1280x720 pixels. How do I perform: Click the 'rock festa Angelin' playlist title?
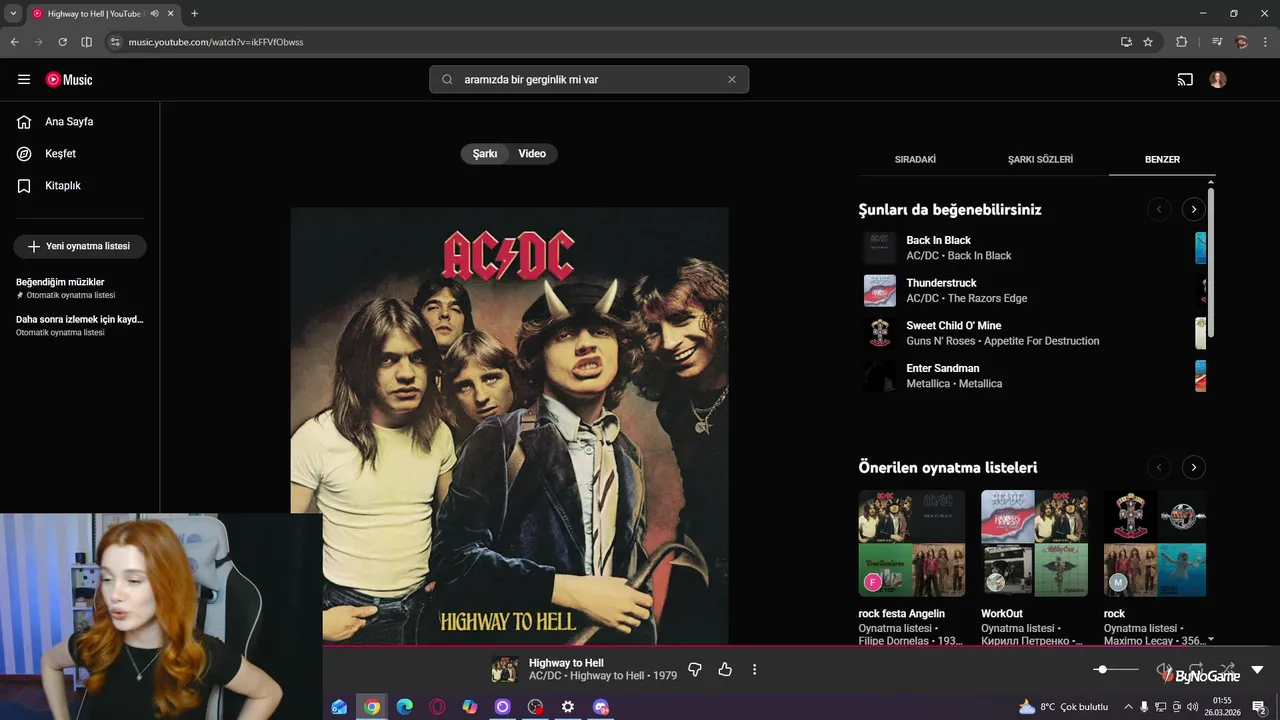[901, 614]
